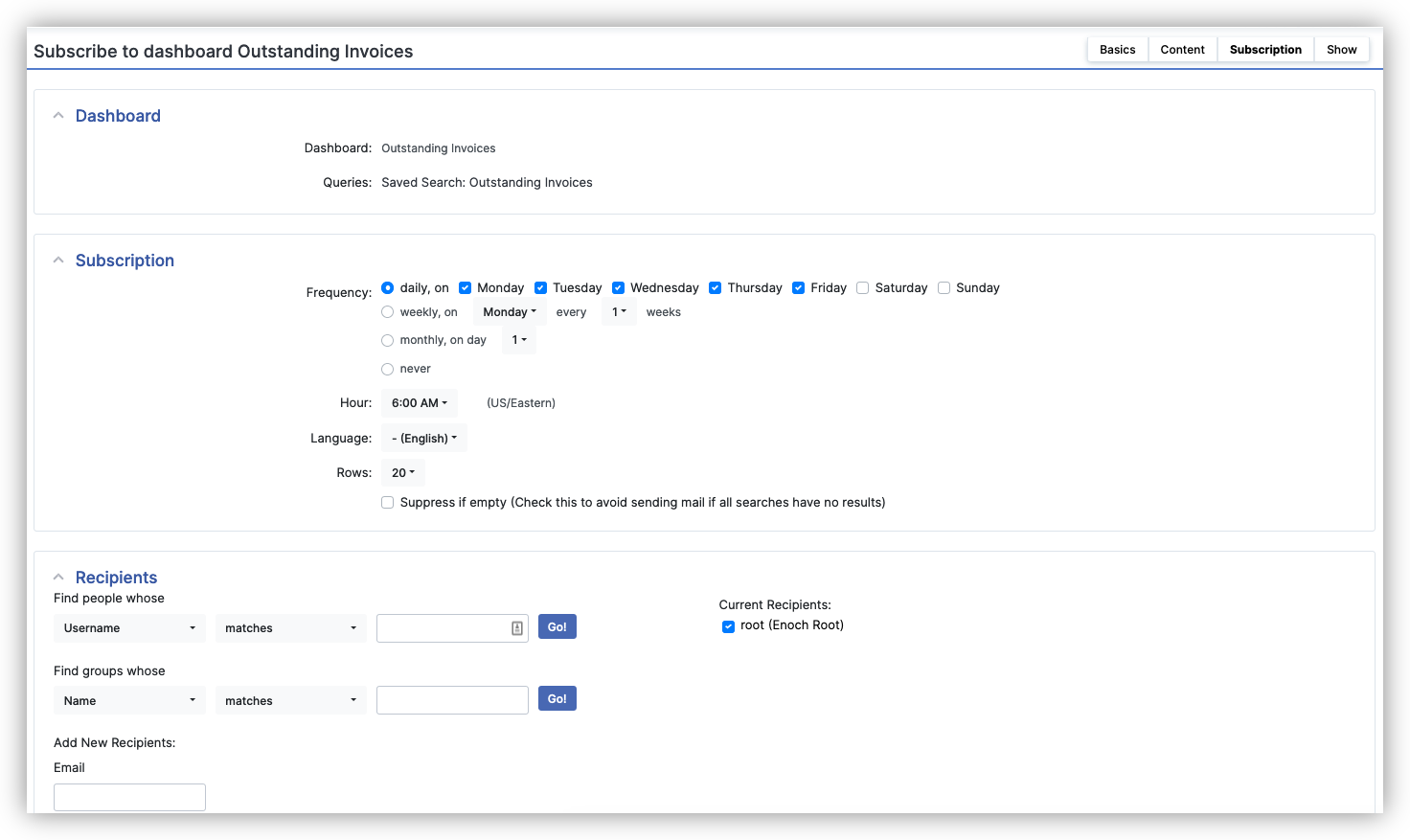
Task: Click Go! to search for users
Action: coord(557,626)
